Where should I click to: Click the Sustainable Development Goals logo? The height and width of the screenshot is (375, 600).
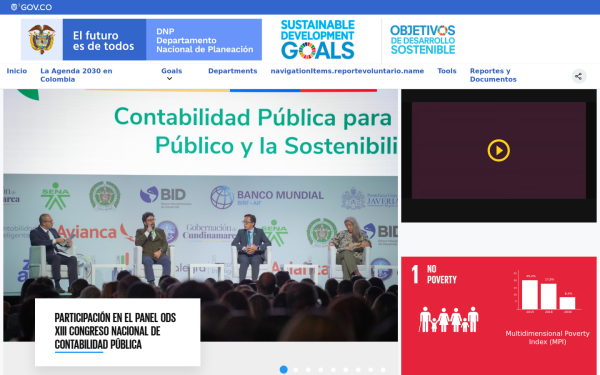[x=318, y=39]
